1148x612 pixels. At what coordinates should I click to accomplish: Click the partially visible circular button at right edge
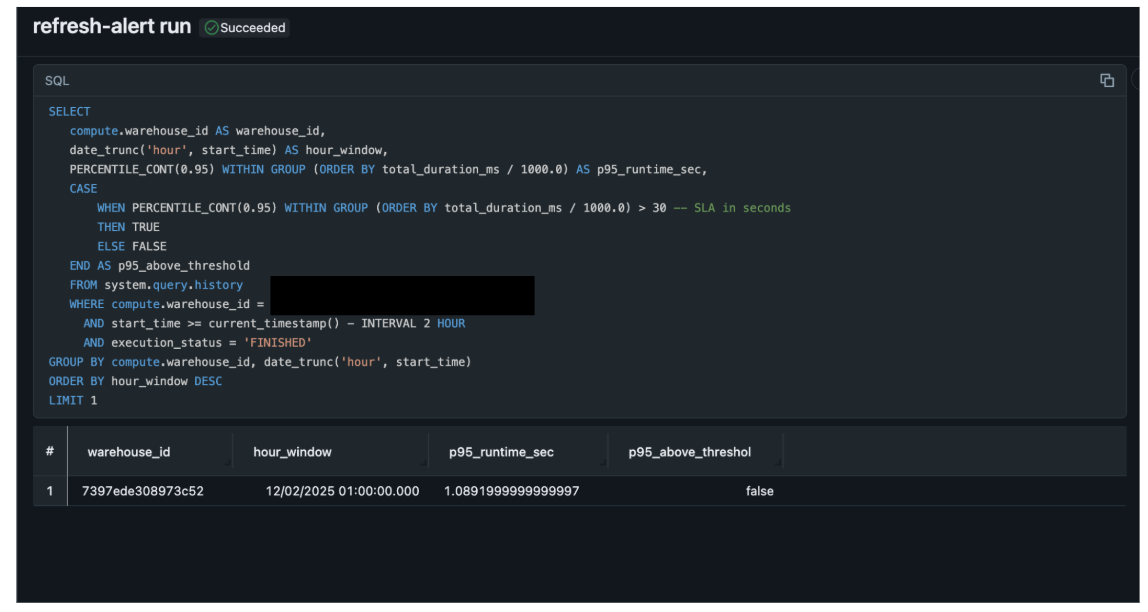point(1143,80)
